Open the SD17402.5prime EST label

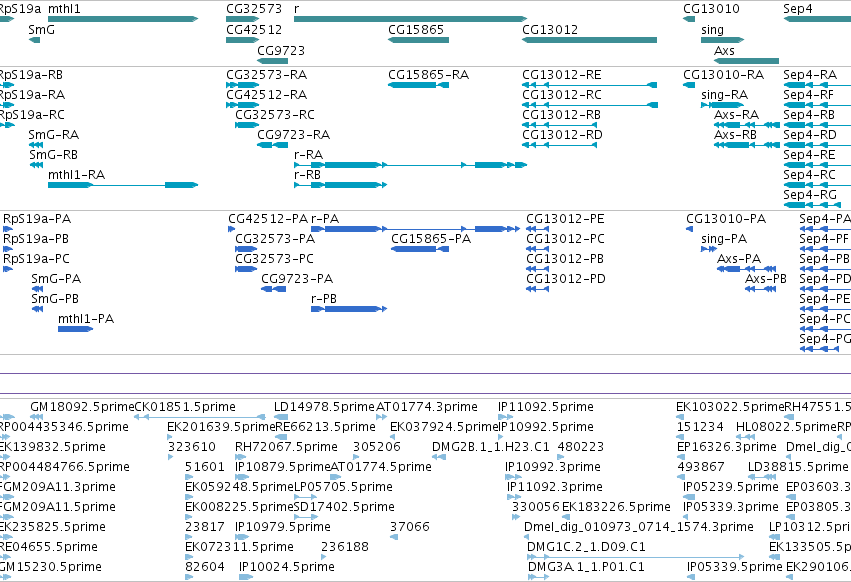(x=344, y=507)
